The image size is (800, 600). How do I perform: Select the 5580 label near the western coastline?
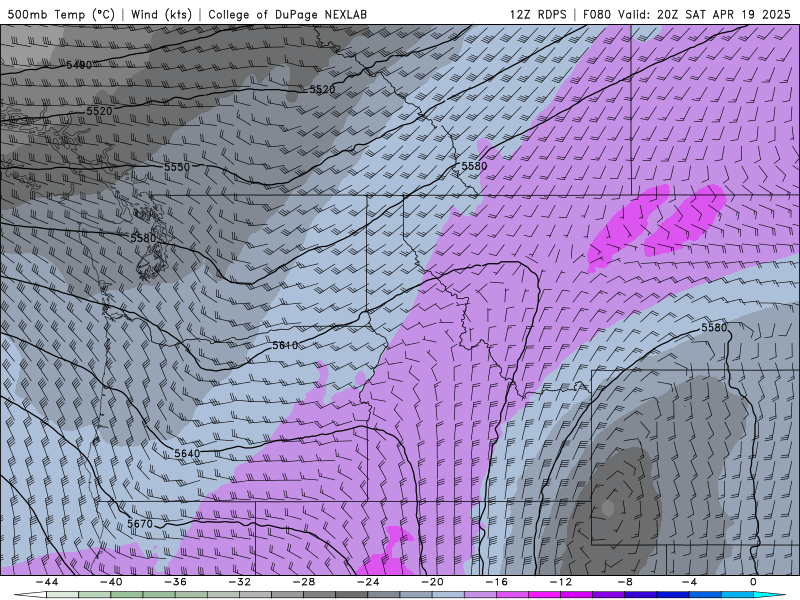tap(143, 238)
